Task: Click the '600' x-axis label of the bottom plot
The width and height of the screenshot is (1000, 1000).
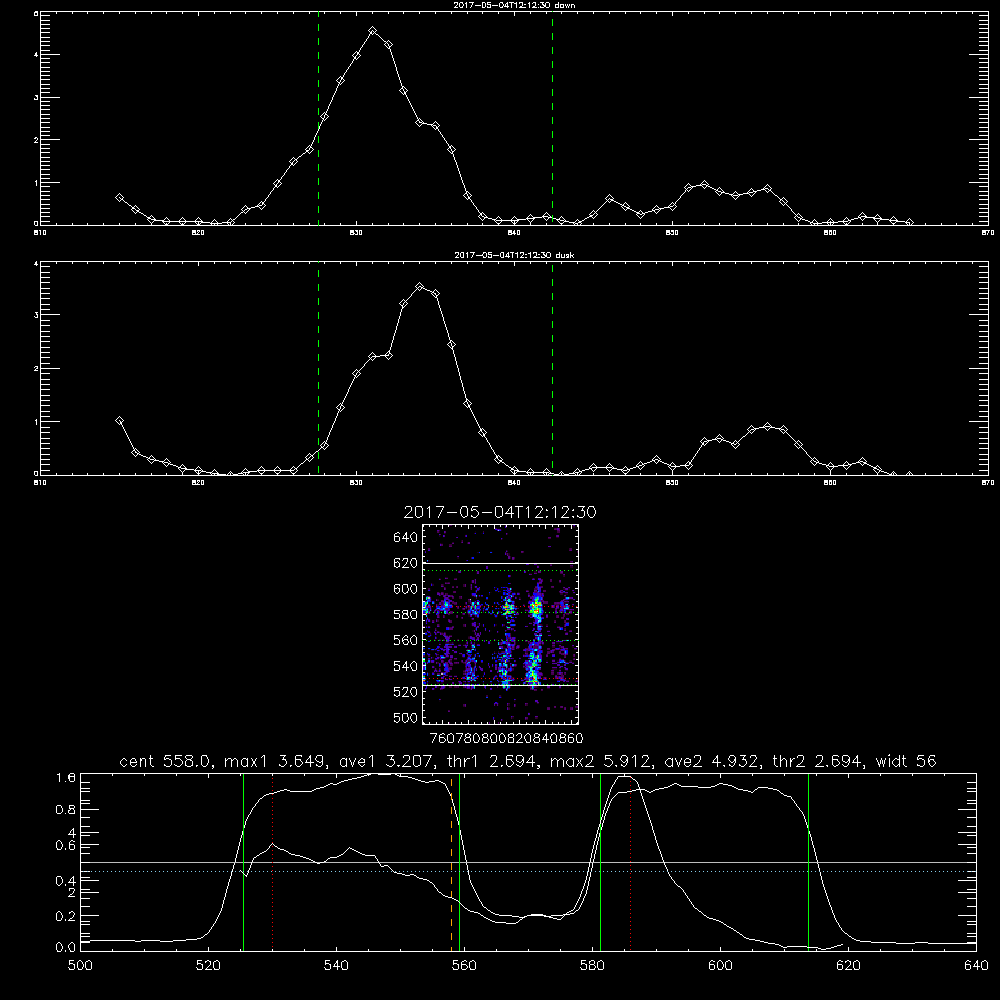Action: pyautogui.click(x=721, y=966)
